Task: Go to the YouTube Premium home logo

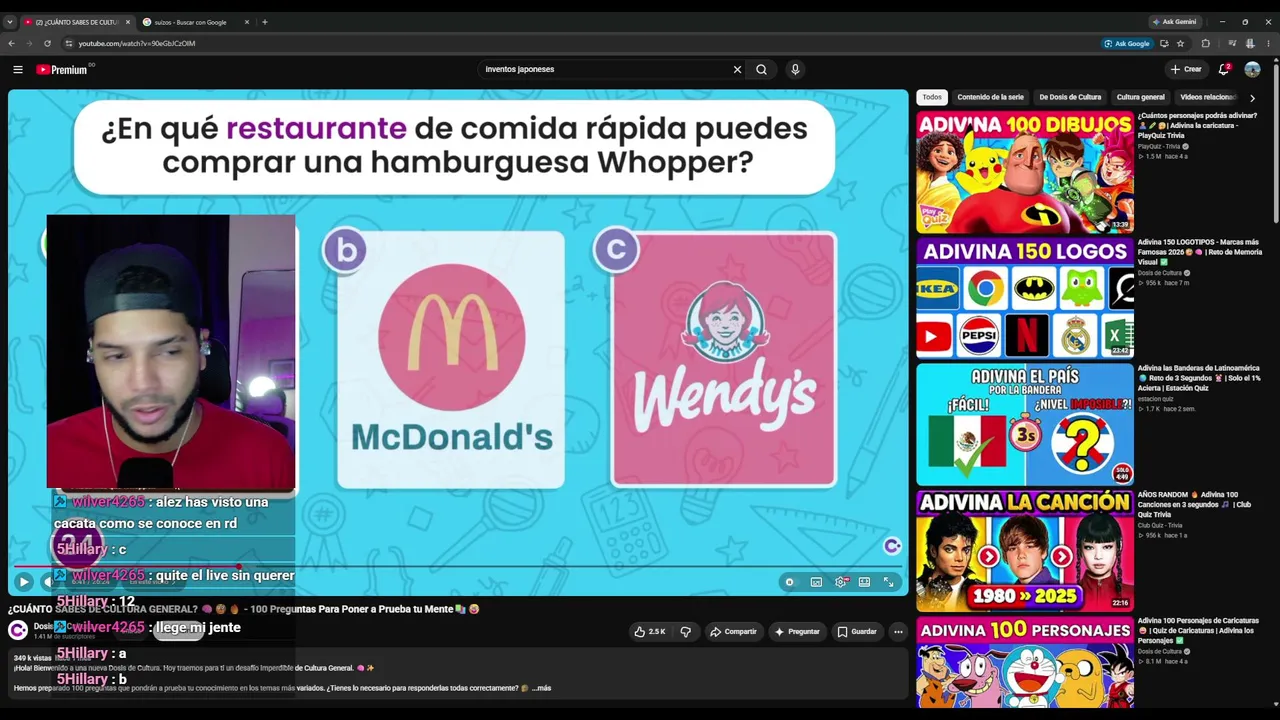Action: [64, 69]
